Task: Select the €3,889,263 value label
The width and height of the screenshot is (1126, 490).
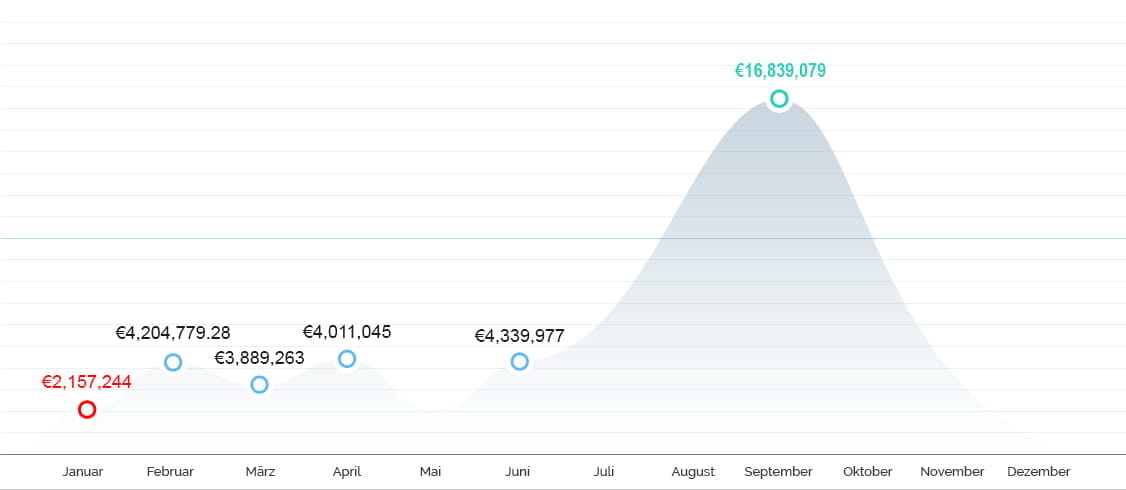Action: pyautogui.click(x=259, y=358)
